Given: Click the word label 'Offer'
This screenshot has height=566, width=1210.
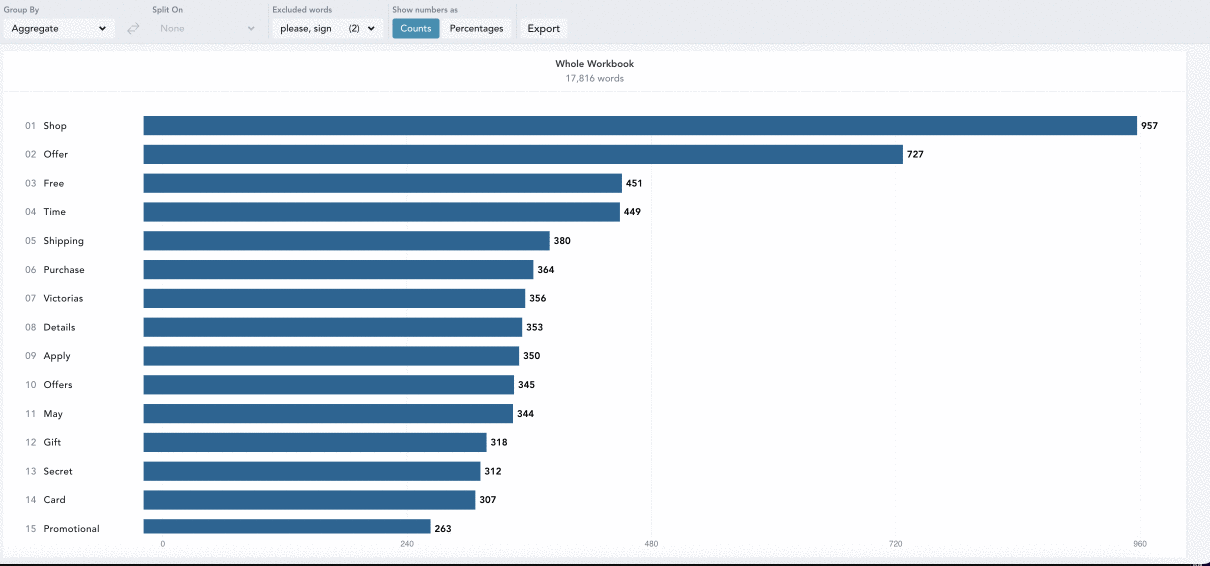Looking at the screenshot, I should pos(56,154).
